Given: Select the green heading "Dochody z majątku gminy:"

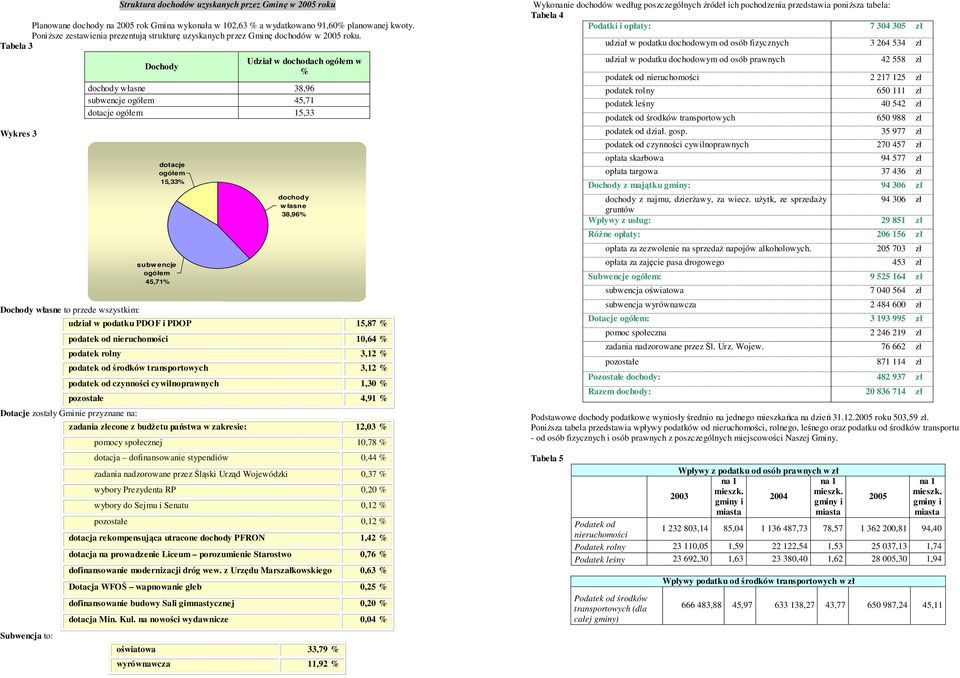Looking at the screenshot, I should (639, 185).
